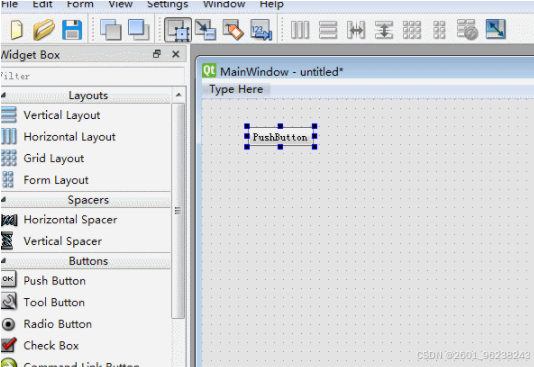Click the Adjust Size toolbar icon
This screenshot has height=367, width=534.
point(496,29)
